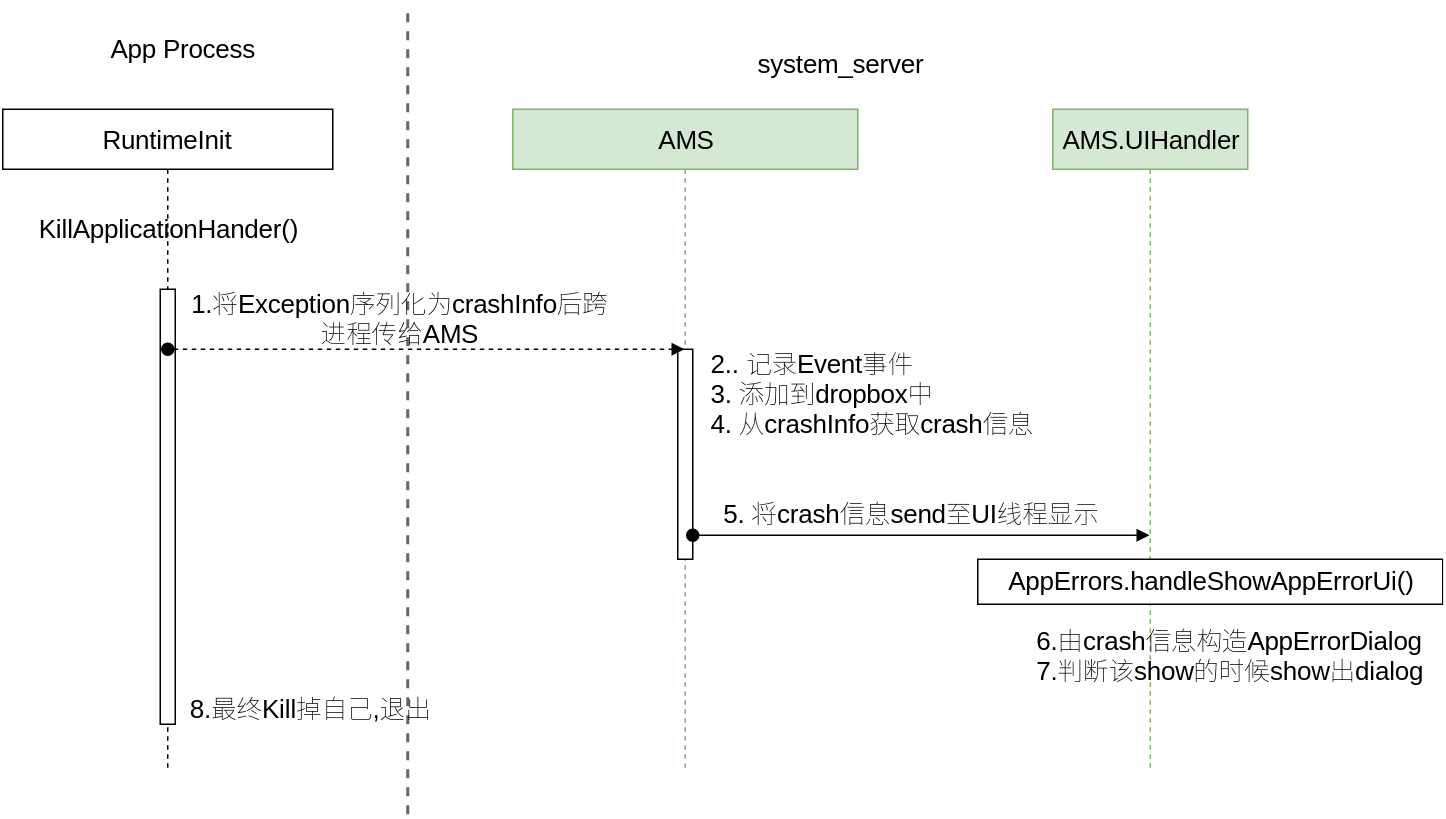Click the RuntimeInit lifeline box
Screen dimensions: 1446x819
coord(167,140)
